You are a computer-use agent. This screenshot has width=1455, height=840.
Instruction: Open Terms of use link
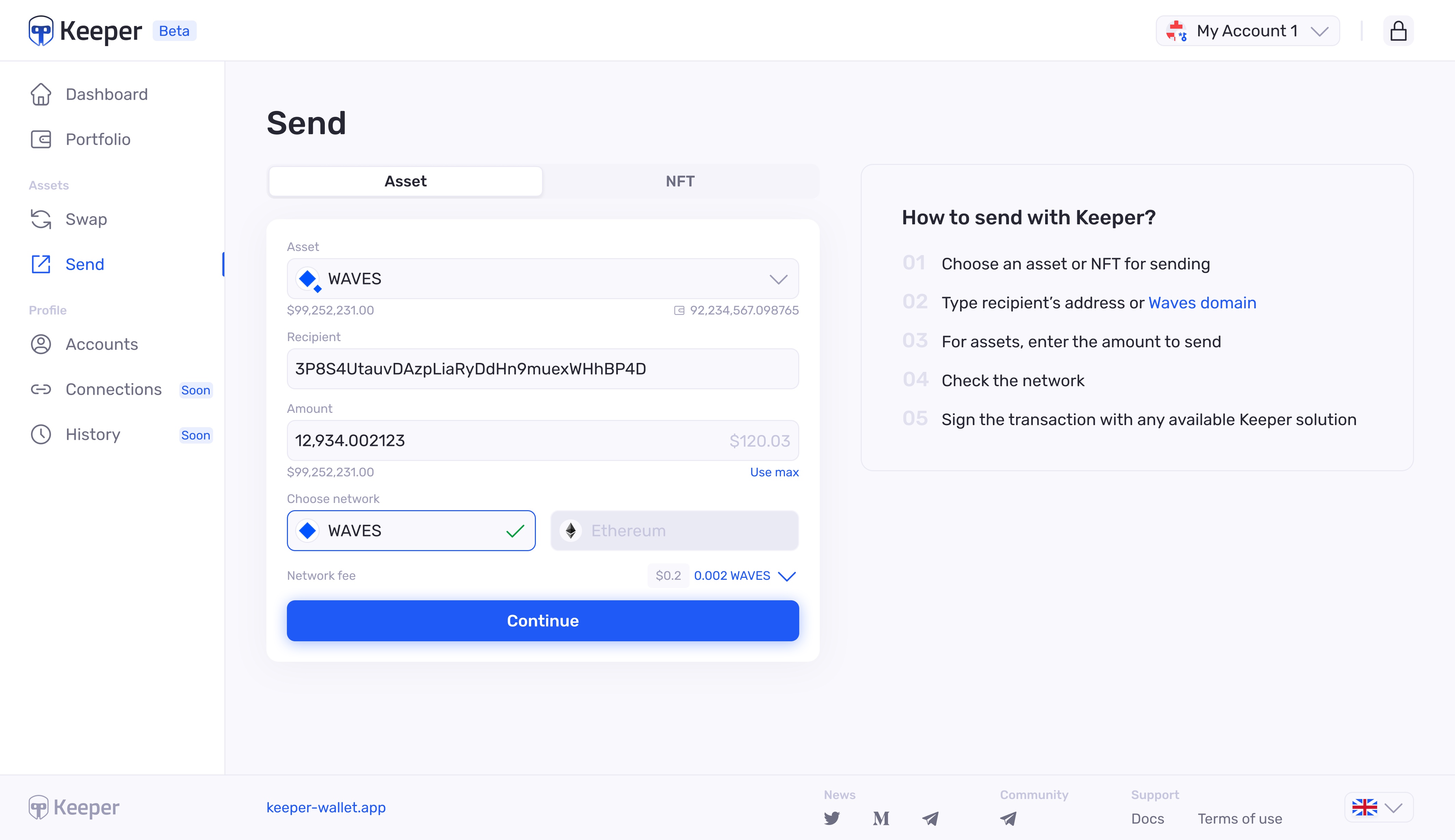1240,818
